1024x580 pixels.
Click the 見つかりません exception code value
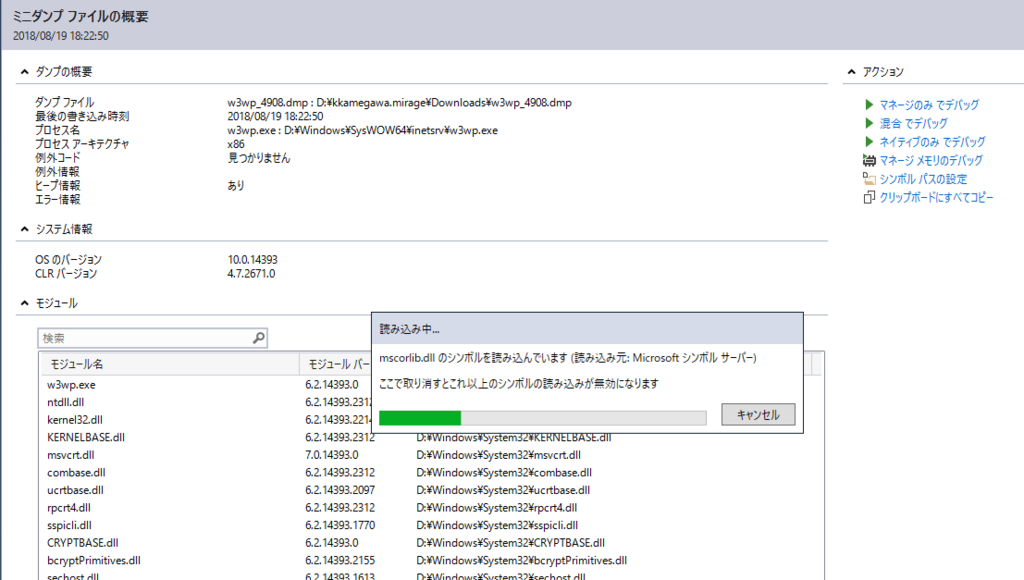[x=259, y=158]
